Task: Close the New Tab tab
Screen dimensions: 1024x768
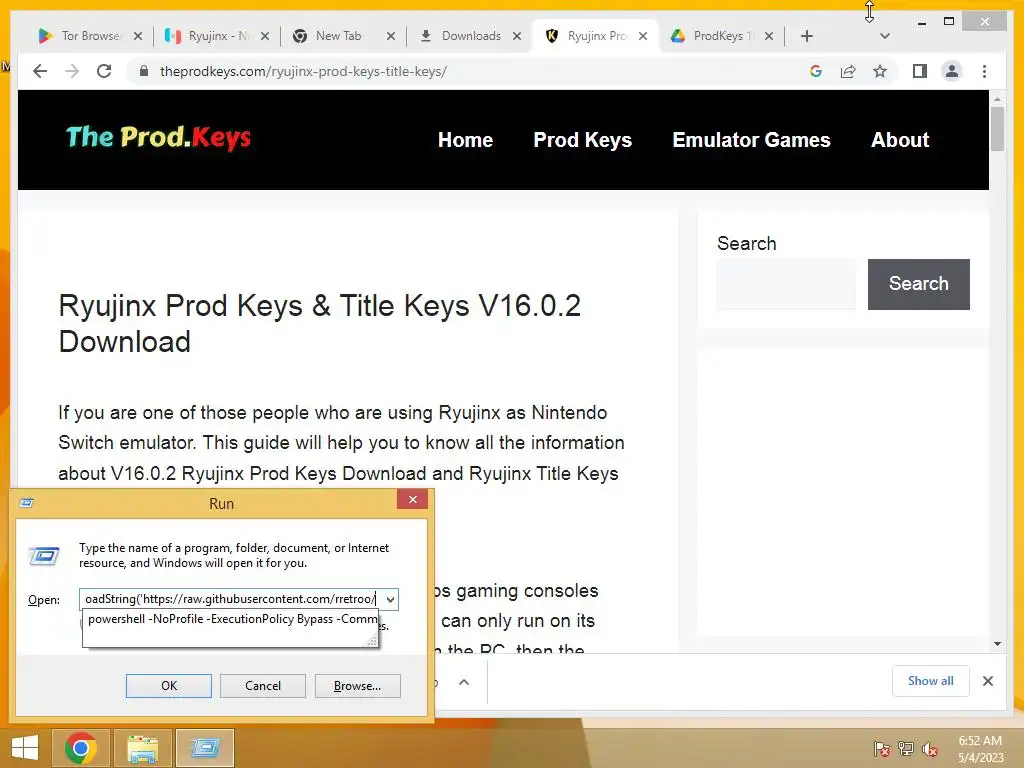Action: (x=391, y=36)
